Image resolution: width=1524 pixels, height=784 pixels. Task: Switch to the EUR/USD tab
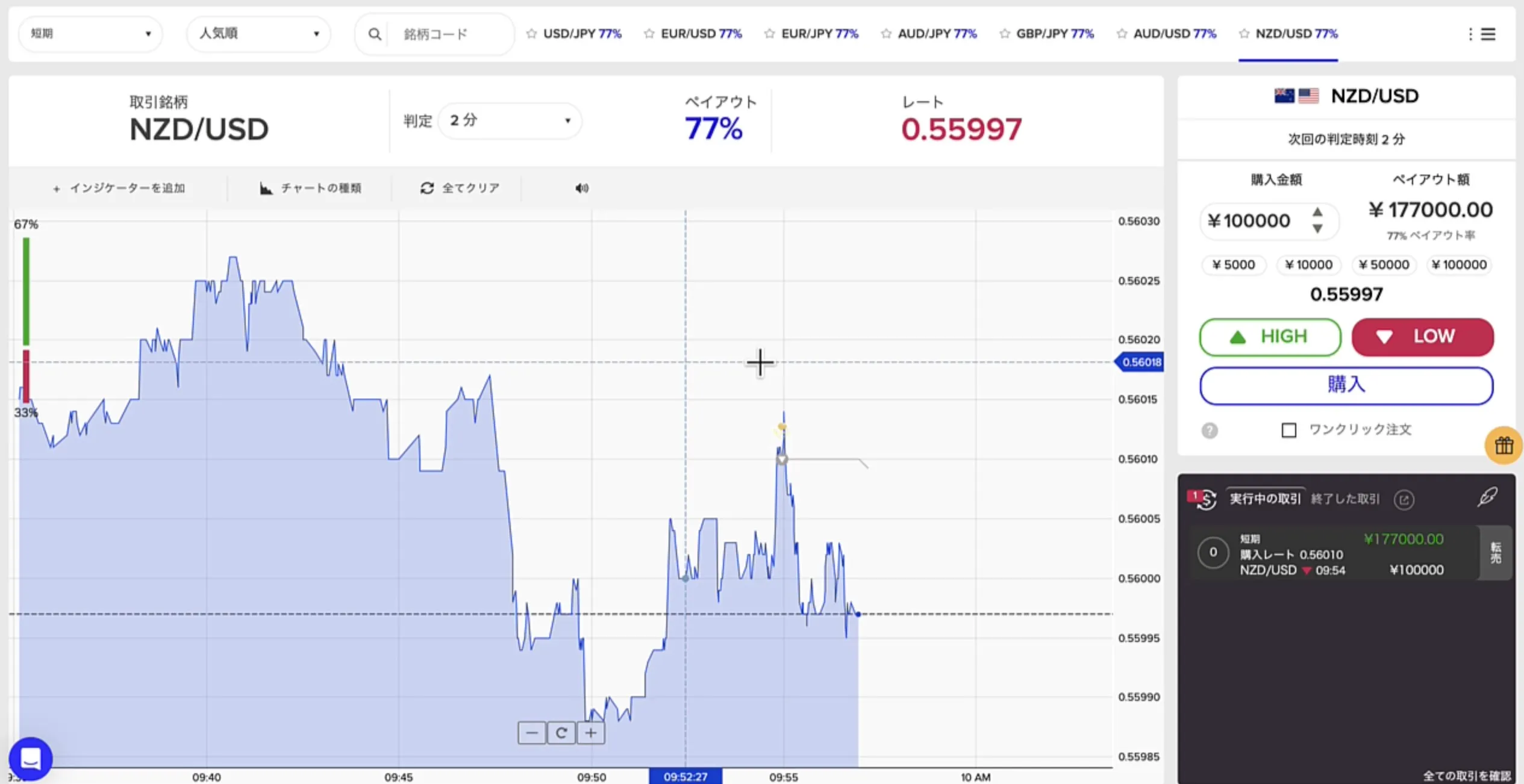[700, 34]
